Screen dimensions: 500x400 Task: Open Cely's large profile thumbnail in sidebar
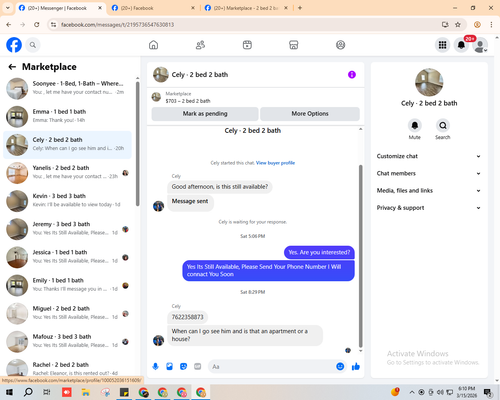coord(429,82)
